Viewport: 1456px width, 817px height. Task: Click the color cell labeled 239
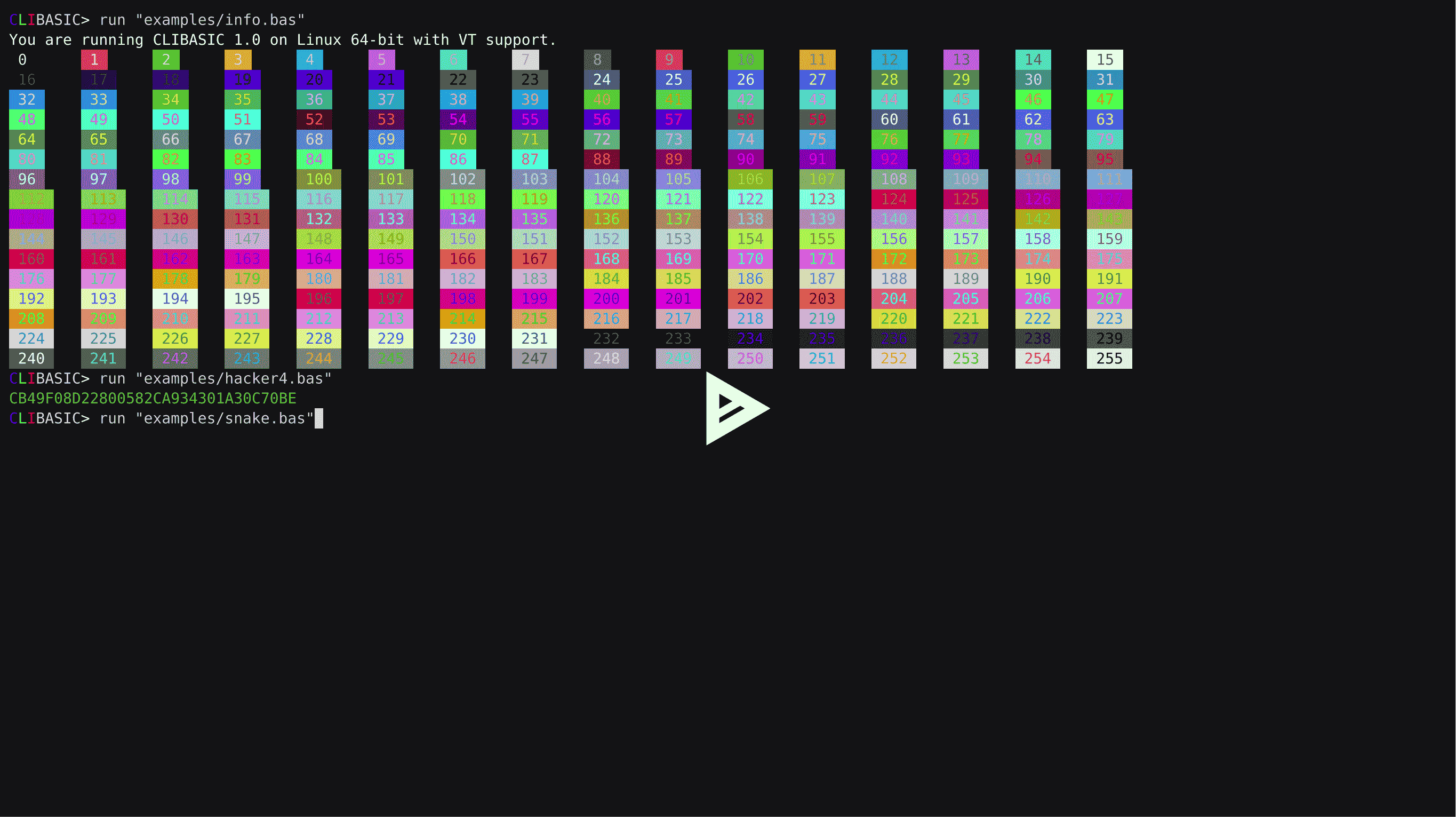(x=1109, y=339)
